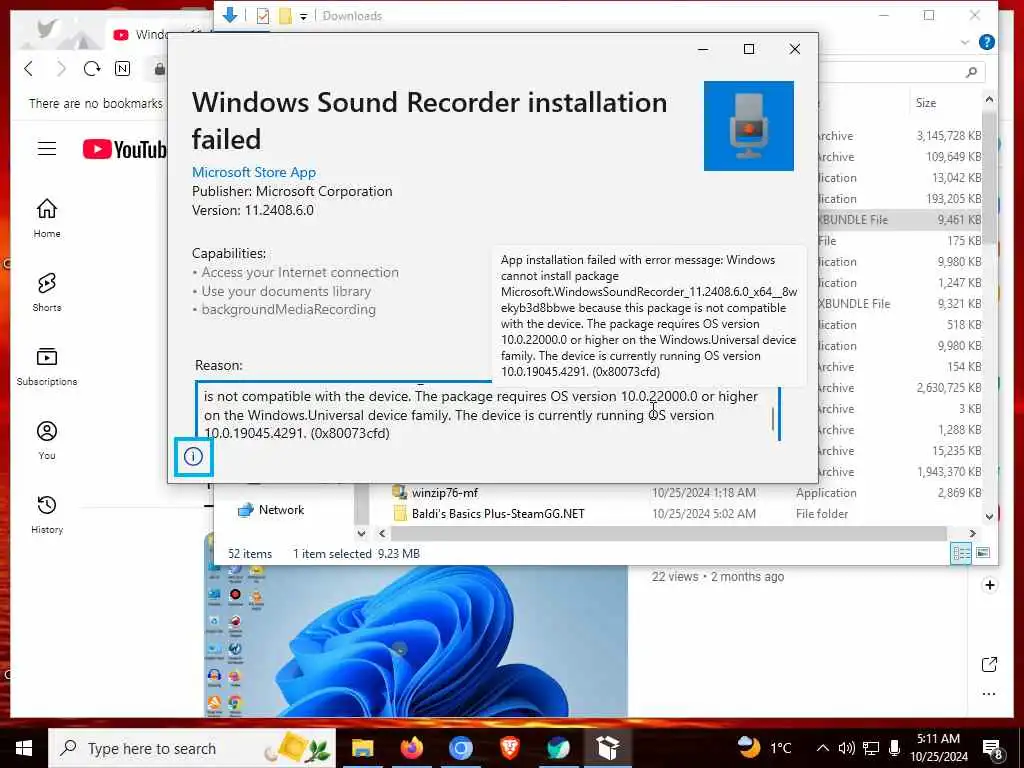Open the volume control in tray
Screen dimensions: 1024x768
(x=846, y=749)
